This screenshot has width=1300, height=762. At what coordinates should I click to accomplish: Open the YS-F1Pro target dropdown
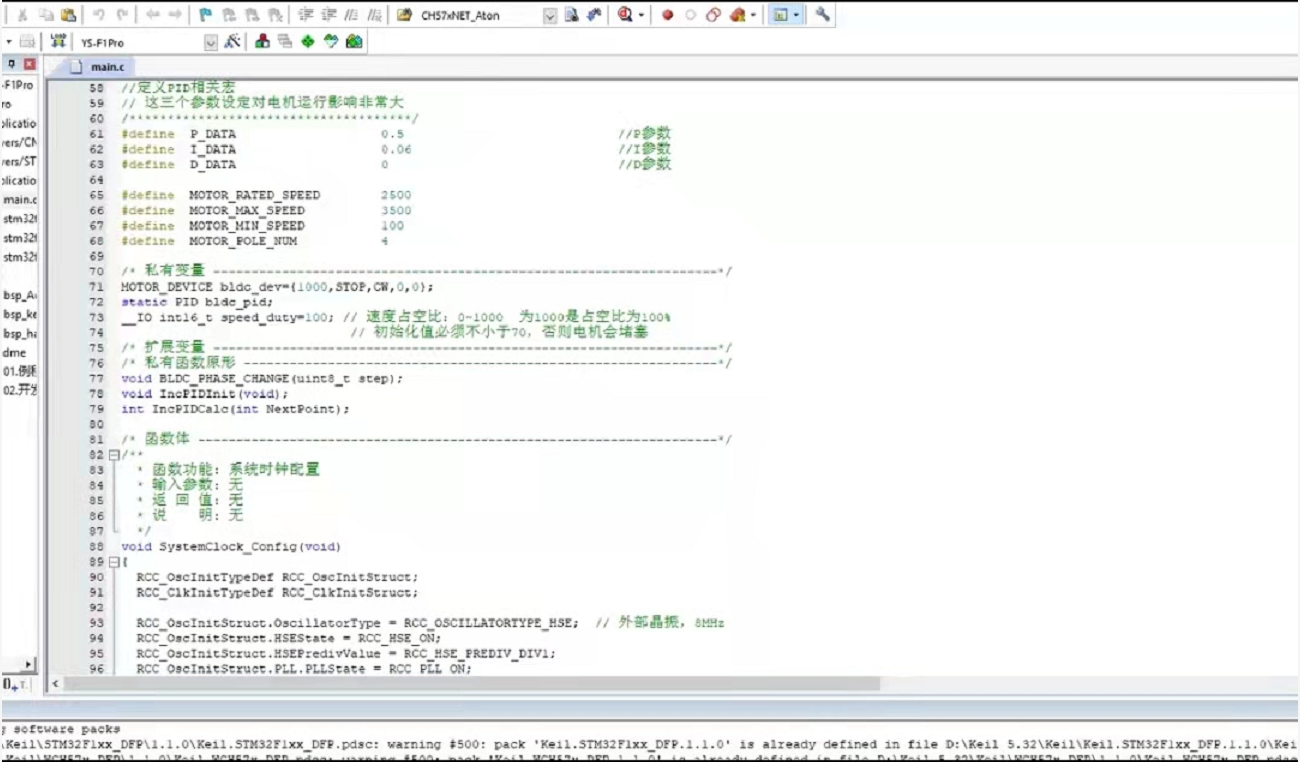pos(210,43)
